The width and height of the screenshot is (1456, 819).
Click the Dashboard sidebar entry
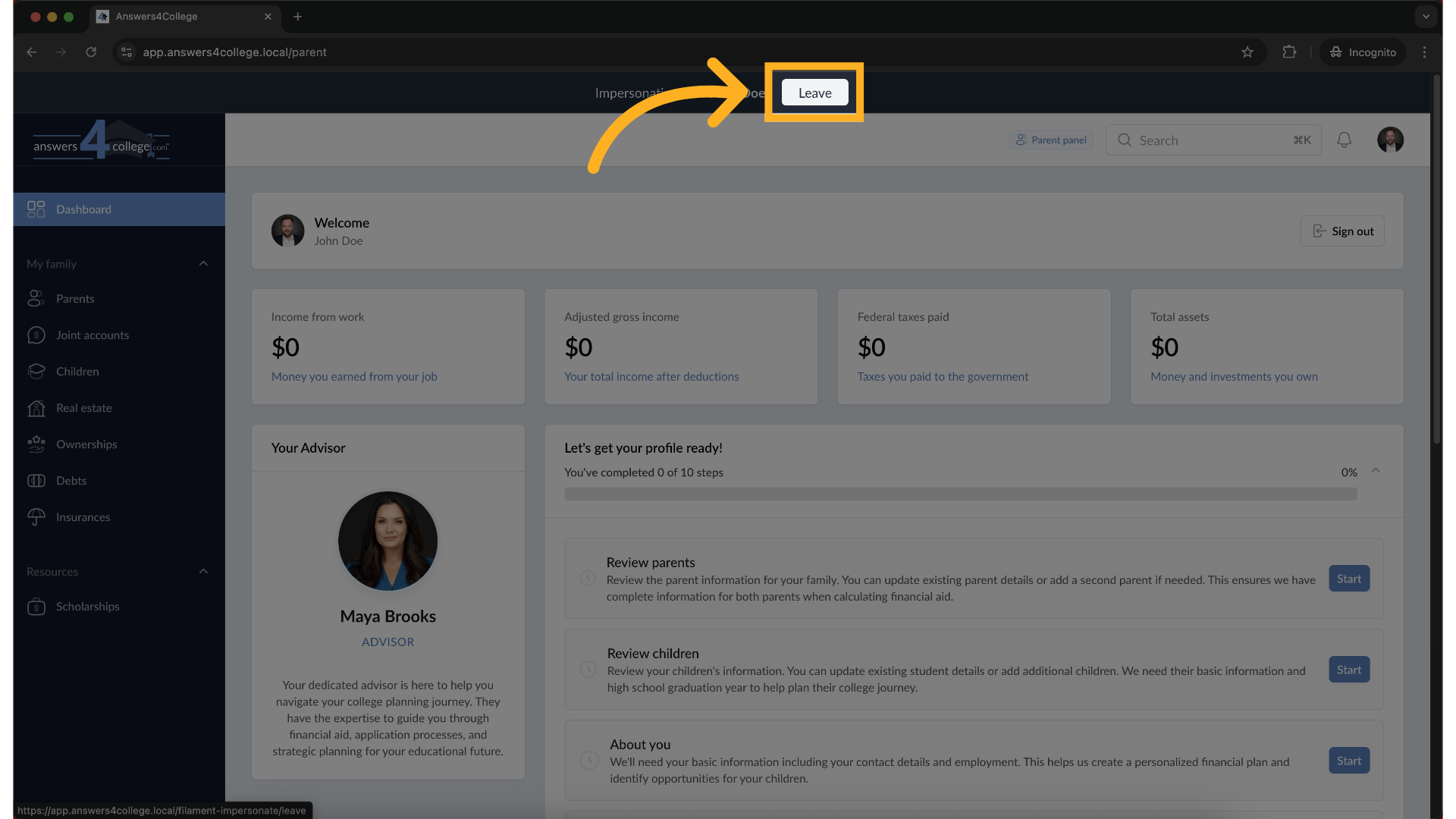click(83, 209)
